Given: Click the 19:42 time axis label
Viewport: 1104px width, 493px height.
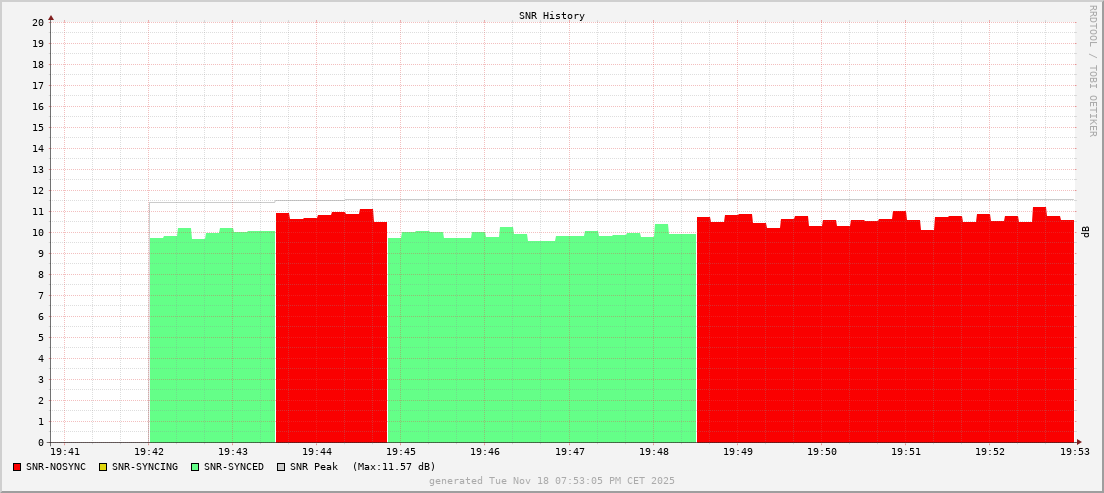Looking at the screenshot, I should tap(149, 453).
